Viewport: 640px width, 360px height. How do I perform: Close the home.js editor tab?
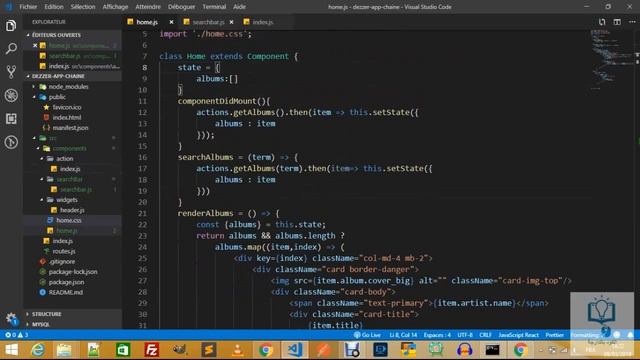[x=171, y=22]
